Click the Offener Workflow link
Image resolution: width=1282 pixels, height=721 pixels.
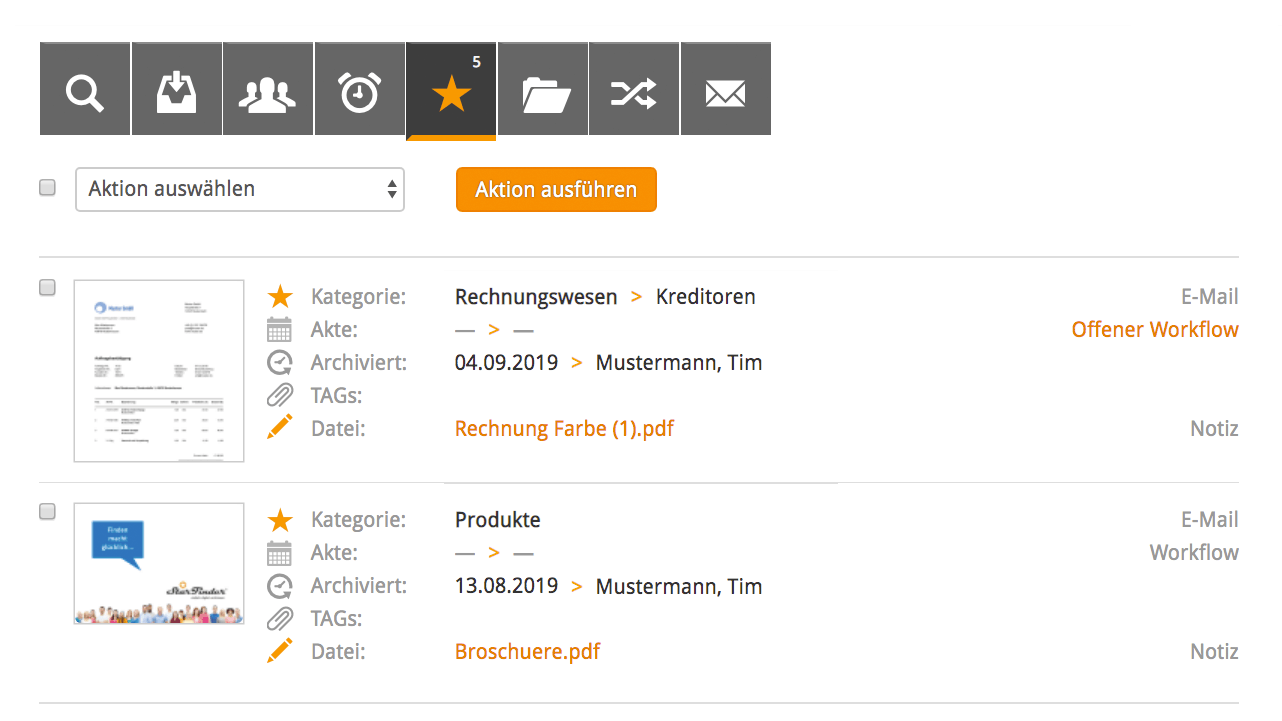[x=1155, y=329]
